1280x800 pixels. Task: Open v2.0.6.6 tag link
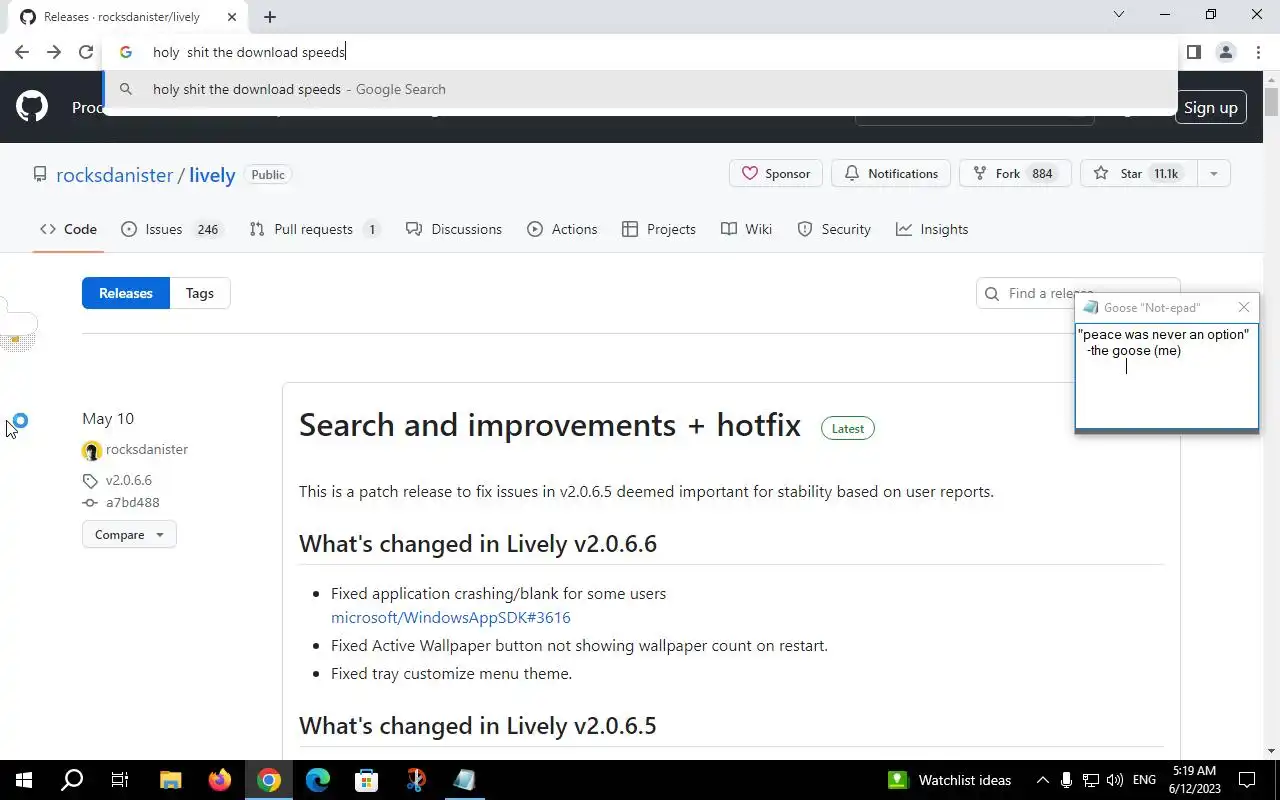pos(129,480)
